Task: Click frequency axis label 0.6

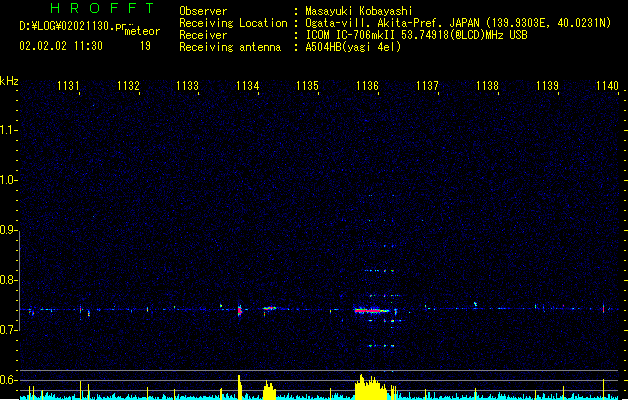Action: pos(9,380)
